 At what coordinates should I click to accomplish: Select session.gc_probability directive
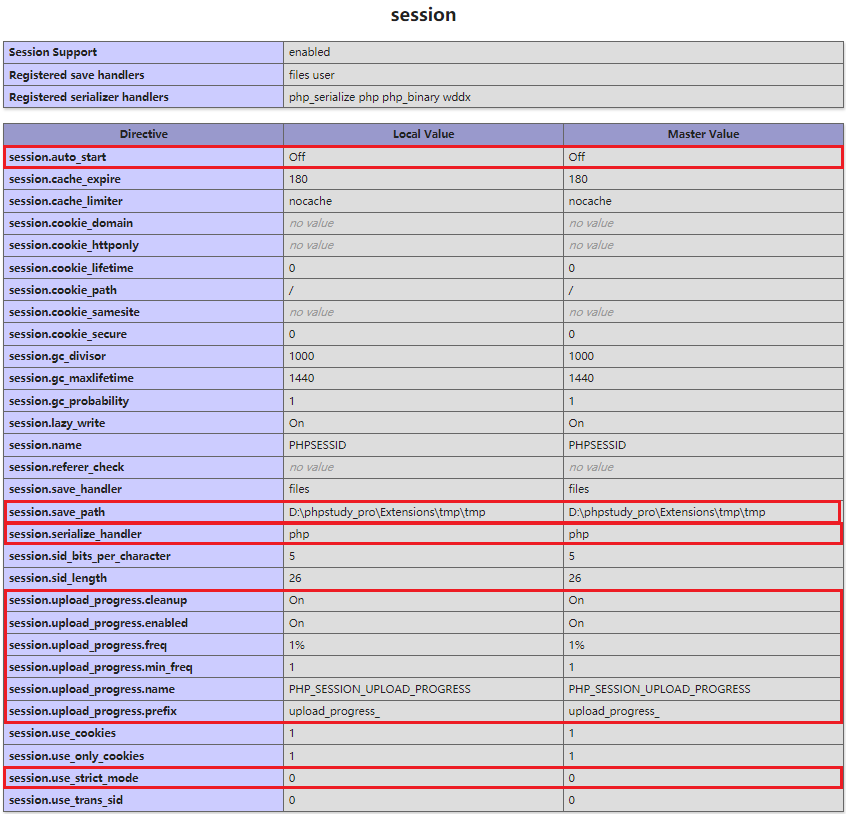tap(69, 401)
